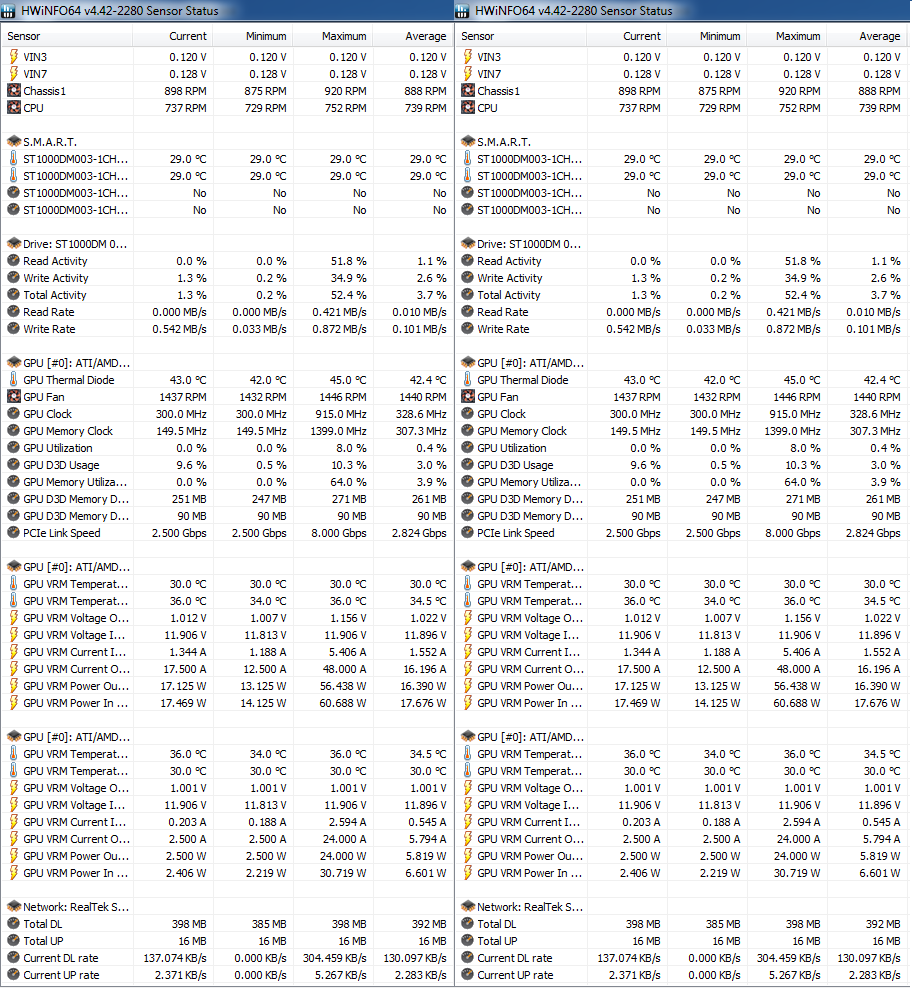
Task: Click GPU Memory Utiliza... icon in right window
Action: (468, 482)
